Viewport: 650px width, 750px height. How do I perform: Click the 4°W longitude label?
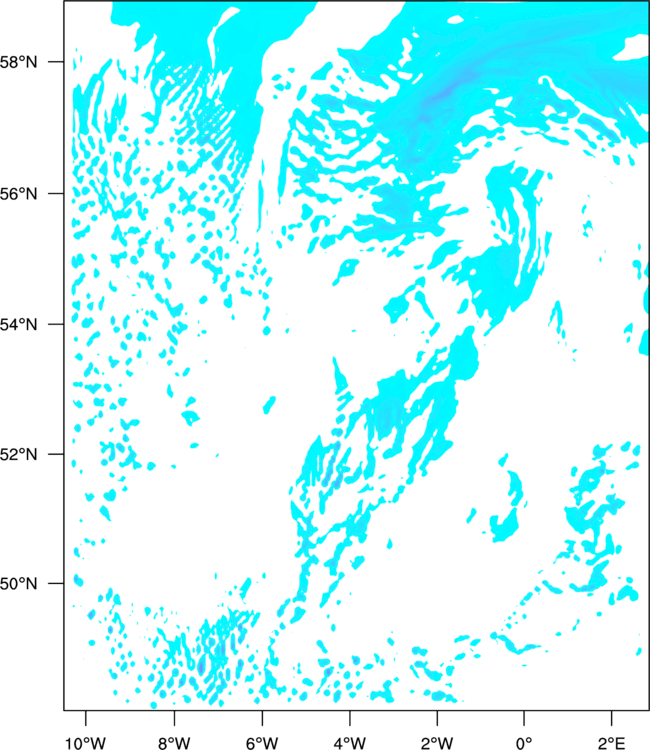[350, 742]
